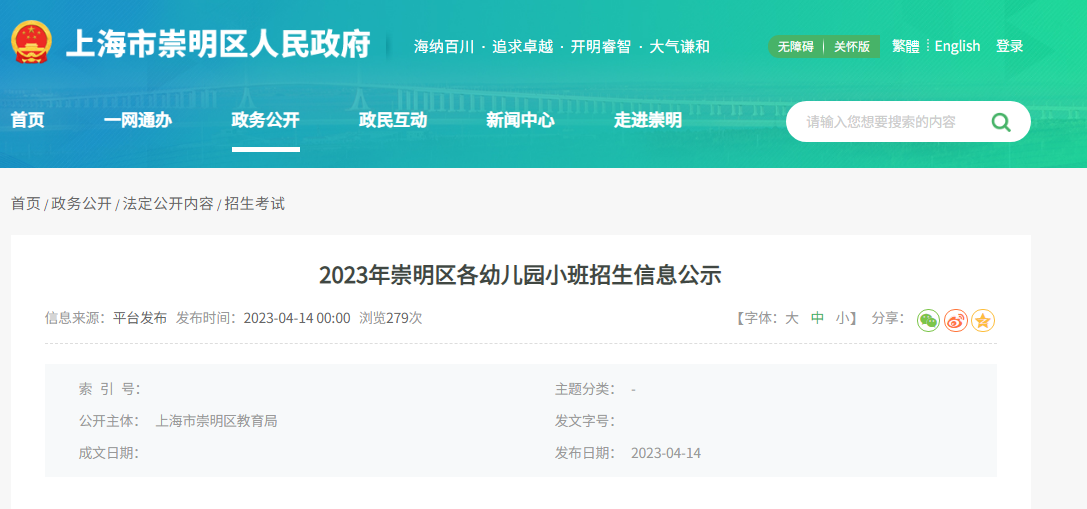Viewport: 1087px width, 509px height.
Task: Open the 政务公开 menu
Action: (x=266, y=120)
